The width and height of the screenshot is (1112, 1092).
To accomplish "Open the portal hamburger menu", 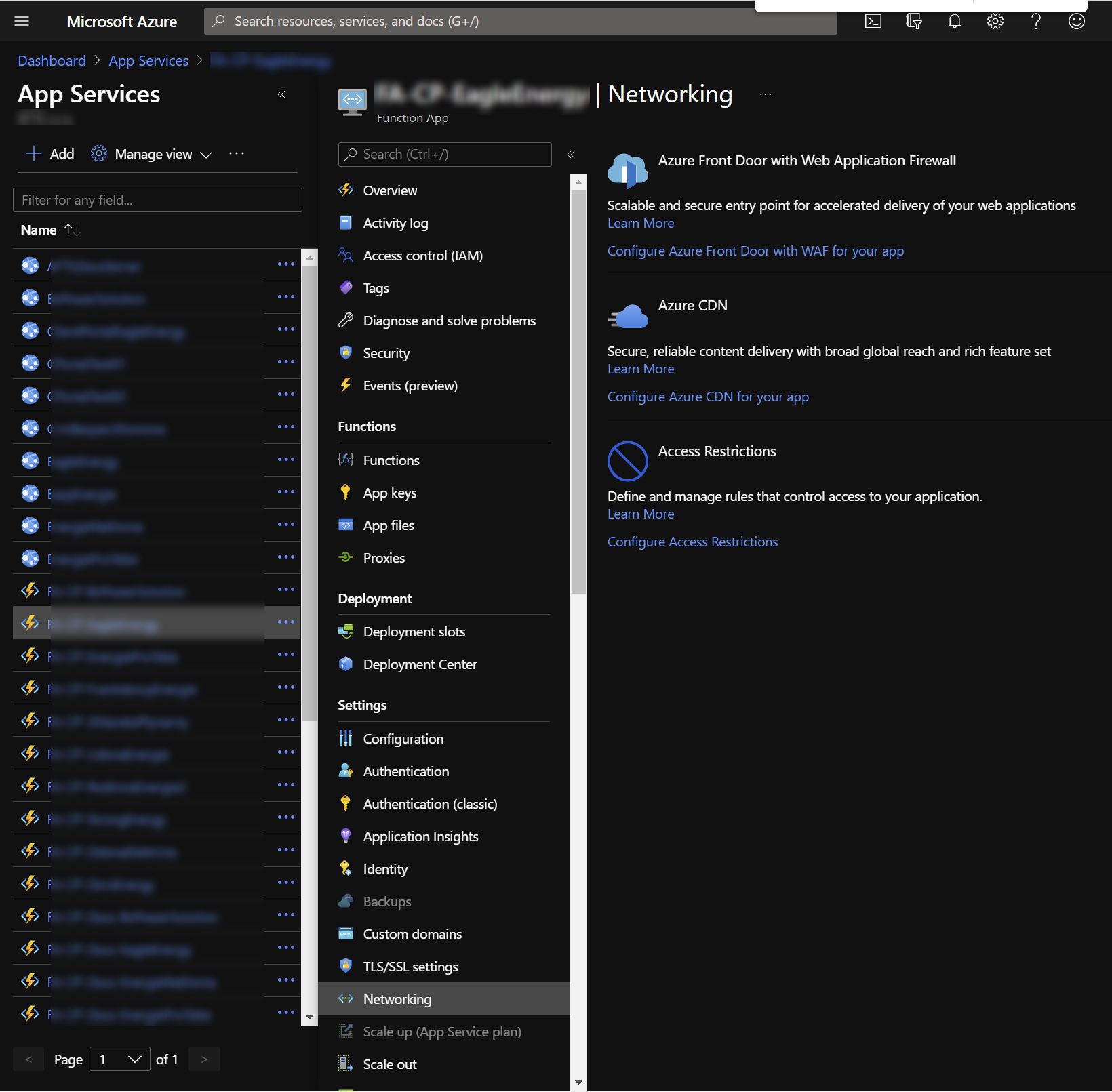I will point(22,21).
